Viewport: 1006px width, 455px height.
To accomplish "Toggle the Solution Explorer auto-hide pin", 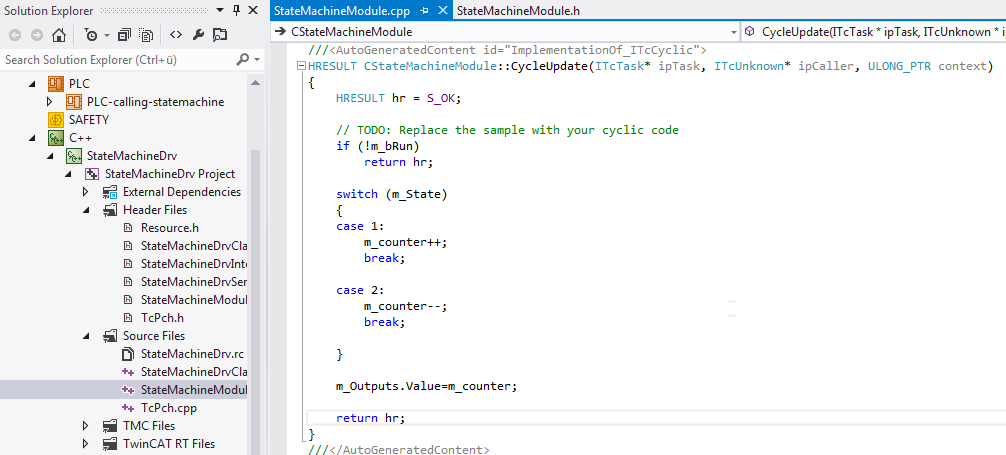I will pos(237,10).
